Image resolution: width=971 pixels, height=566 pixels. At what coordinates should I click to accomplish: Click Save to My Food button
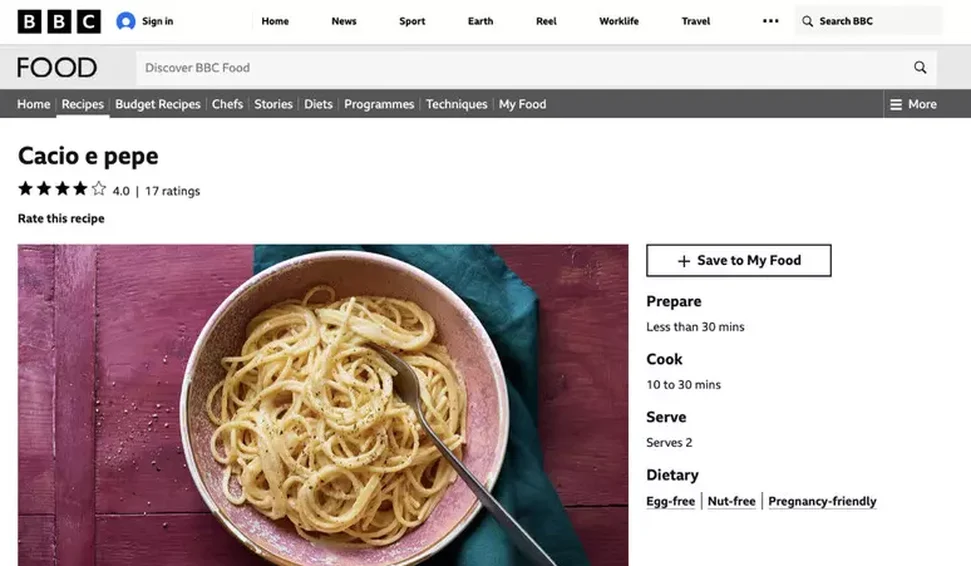(739, 260)
